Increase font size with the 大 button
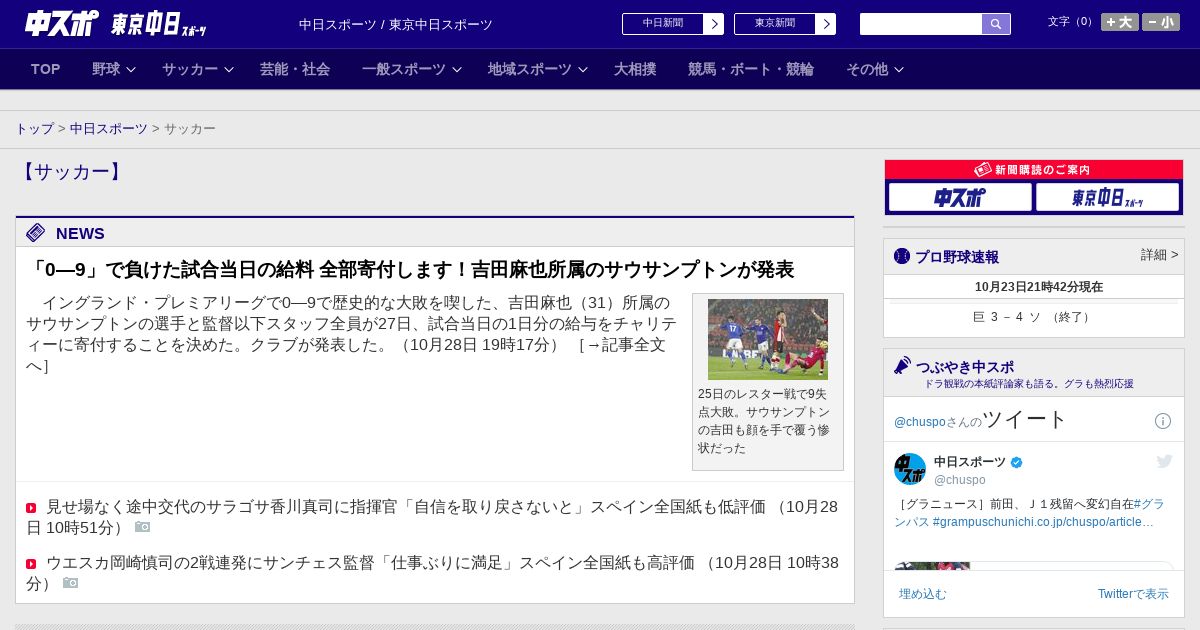The image size is (1200, 630). pyautogui.click(x=1119, y=22)
